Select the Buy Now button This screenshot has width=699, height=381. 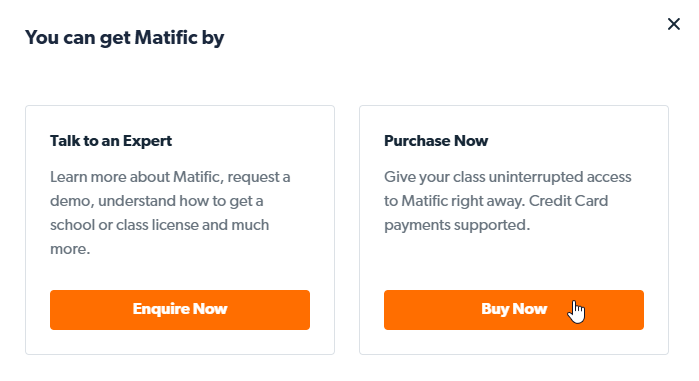click(514, 310)
